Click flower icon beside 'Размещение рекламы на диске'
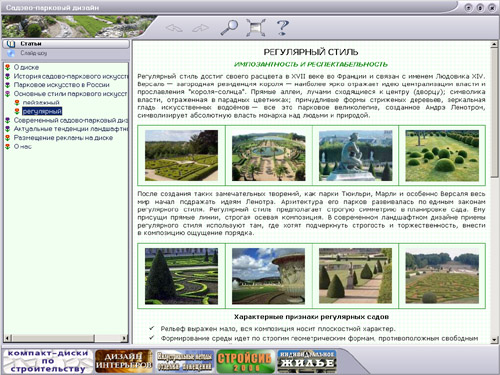The height and width of the screenshot is (375, 500). click(x=8, y=138)
